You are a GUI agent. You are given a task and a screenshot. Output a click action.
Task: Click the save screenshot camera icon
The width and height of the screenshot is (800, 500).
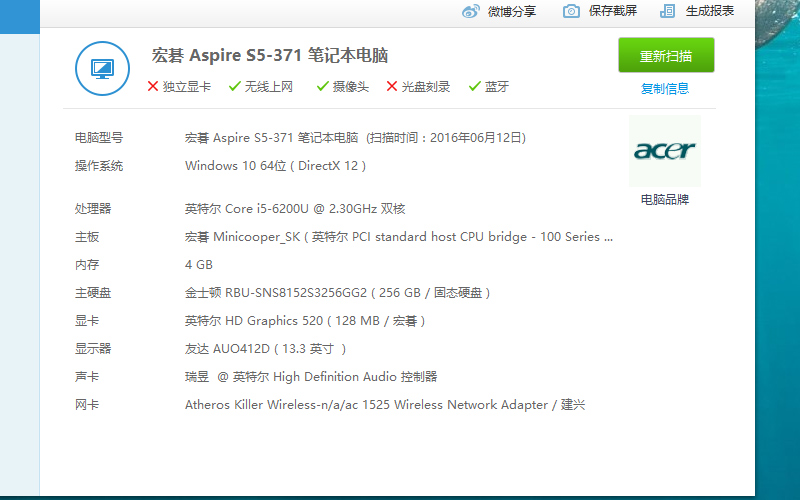(x=571, y=11)
